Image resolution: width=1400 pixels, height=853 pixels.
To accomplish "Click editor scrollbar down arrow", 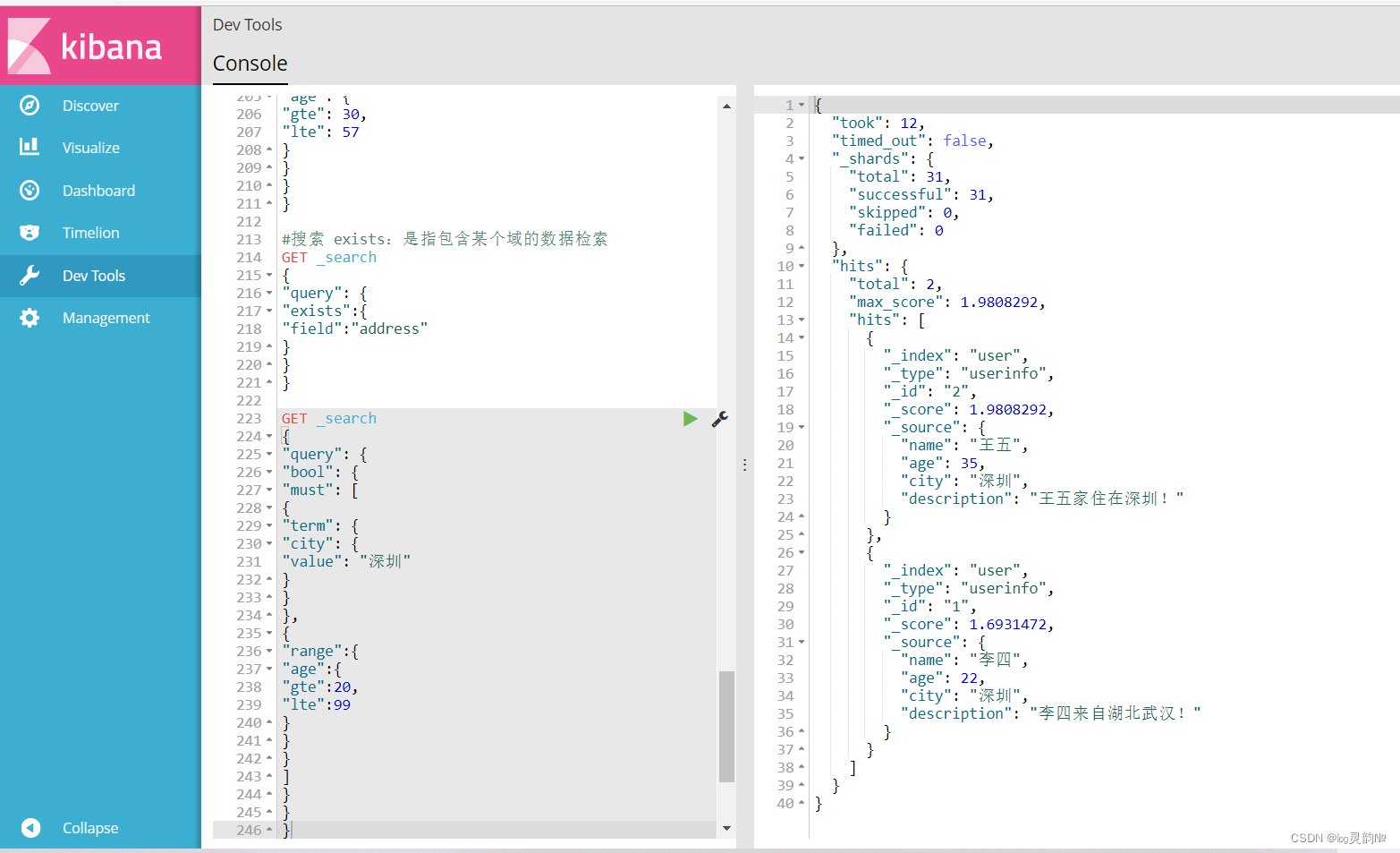I will 726,828.
